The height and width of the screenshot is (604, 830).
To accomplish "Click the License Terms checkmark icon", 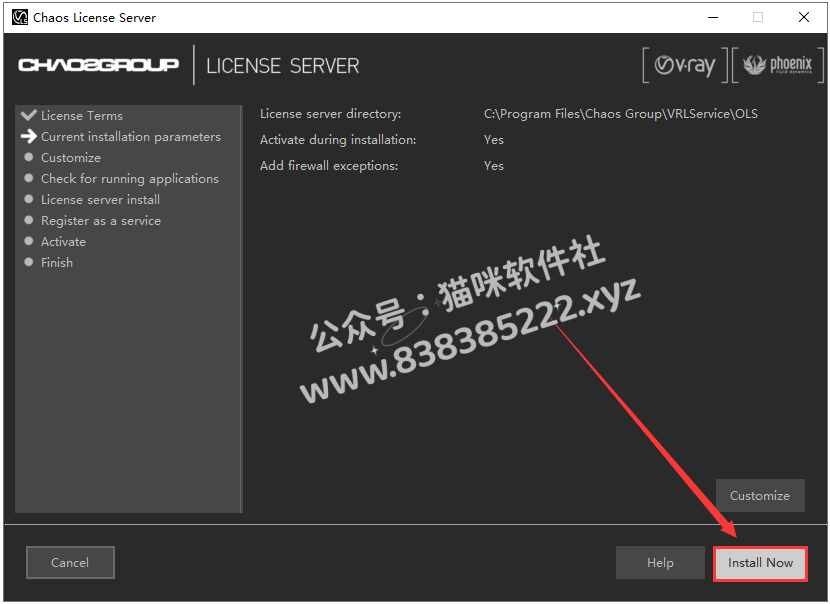I will pyautogui.click(x=29, y=115).
